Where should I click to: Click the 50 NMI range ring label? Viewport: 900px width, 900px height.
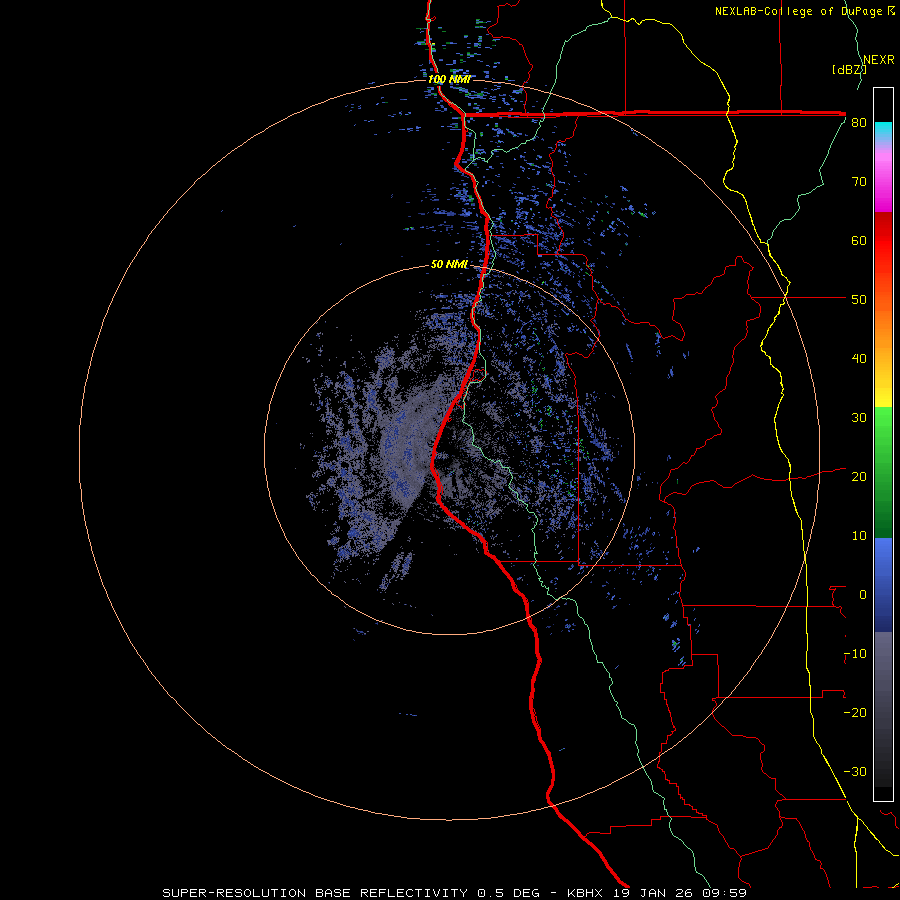tap(449, 264)
